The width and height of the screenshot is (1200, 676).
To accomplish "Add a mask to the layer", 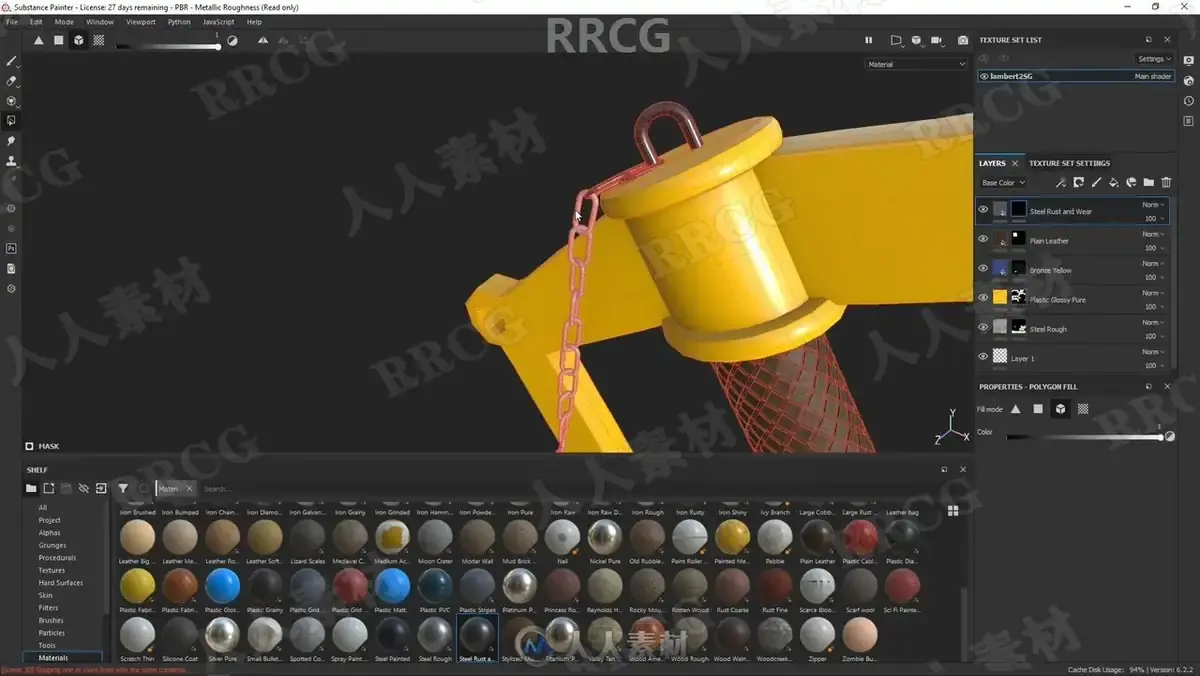I will [x=1079, y=183].
